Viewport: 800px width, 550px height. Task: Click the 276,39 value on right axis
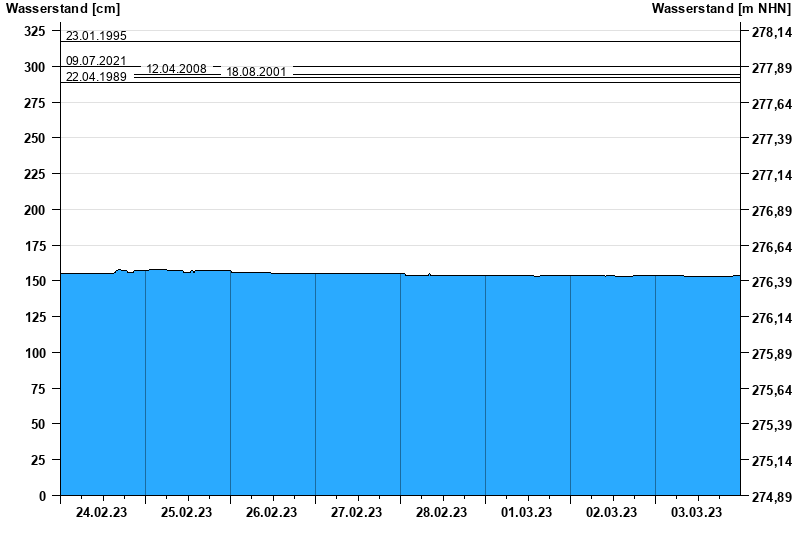coord(769,283)
